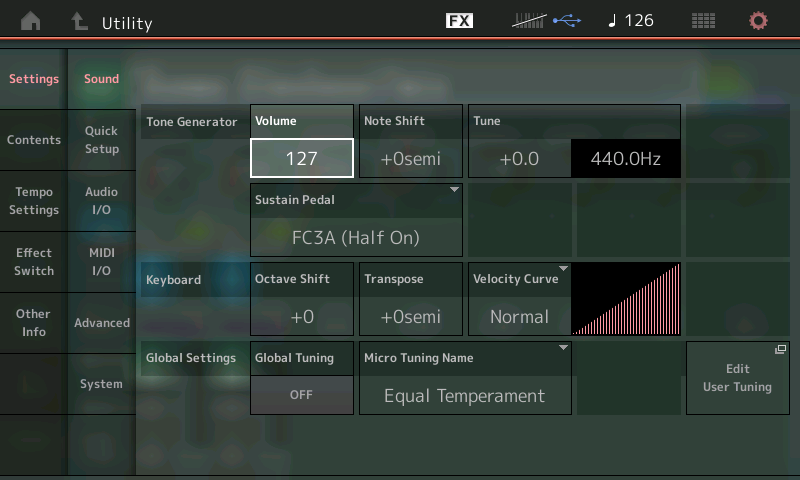Open tempo settings at note 126

click(x=631, y=20)
